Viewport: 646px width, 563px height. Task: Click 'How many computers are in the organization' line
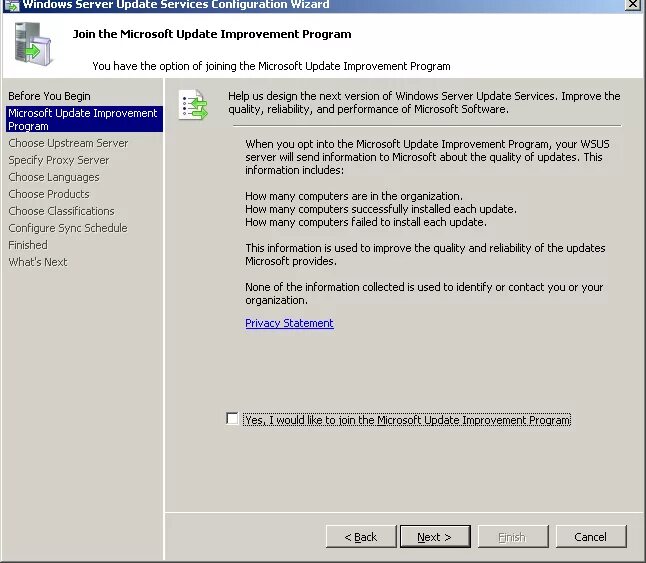click(354, 196)
